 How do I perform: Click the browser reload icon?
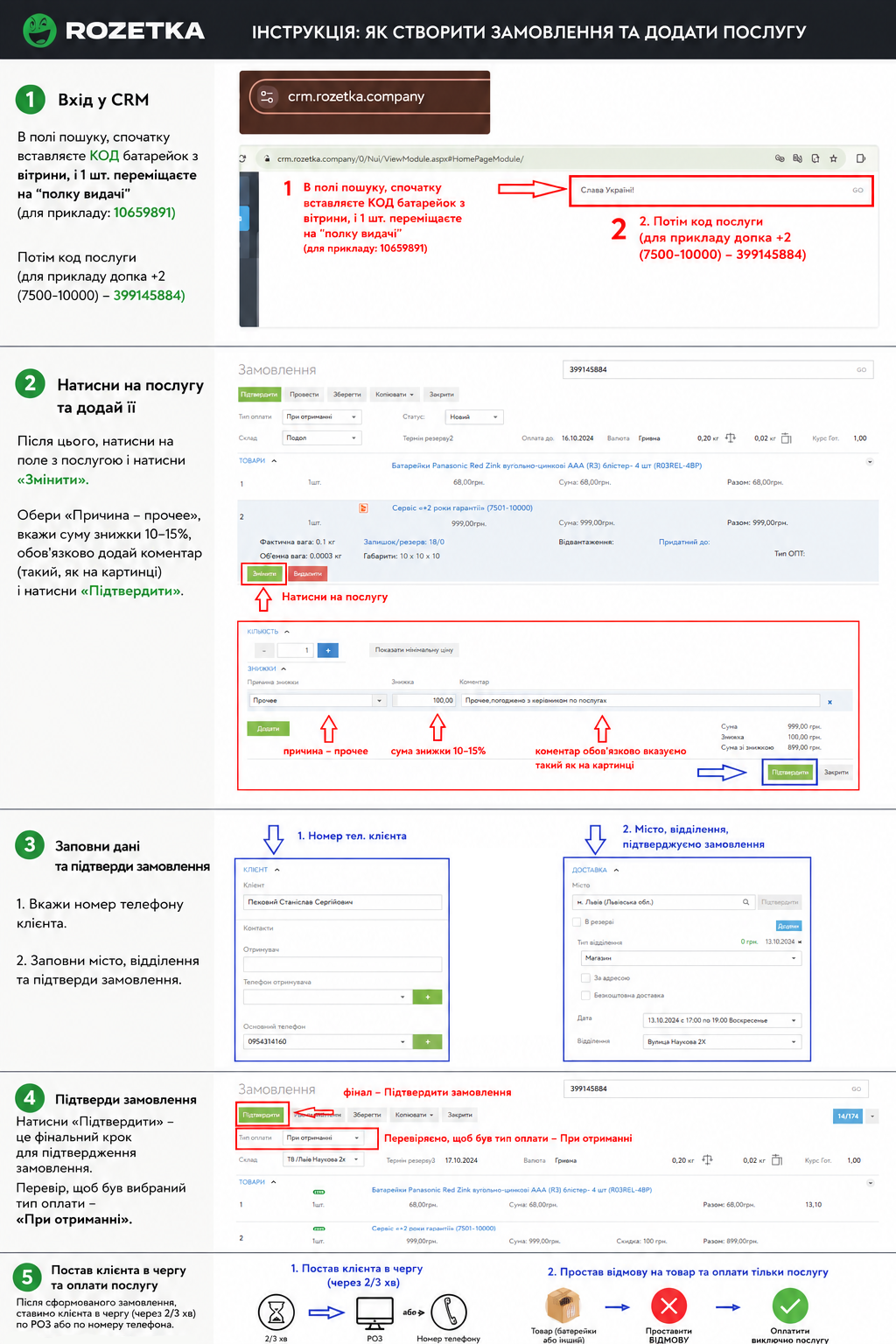pos(242,158)
